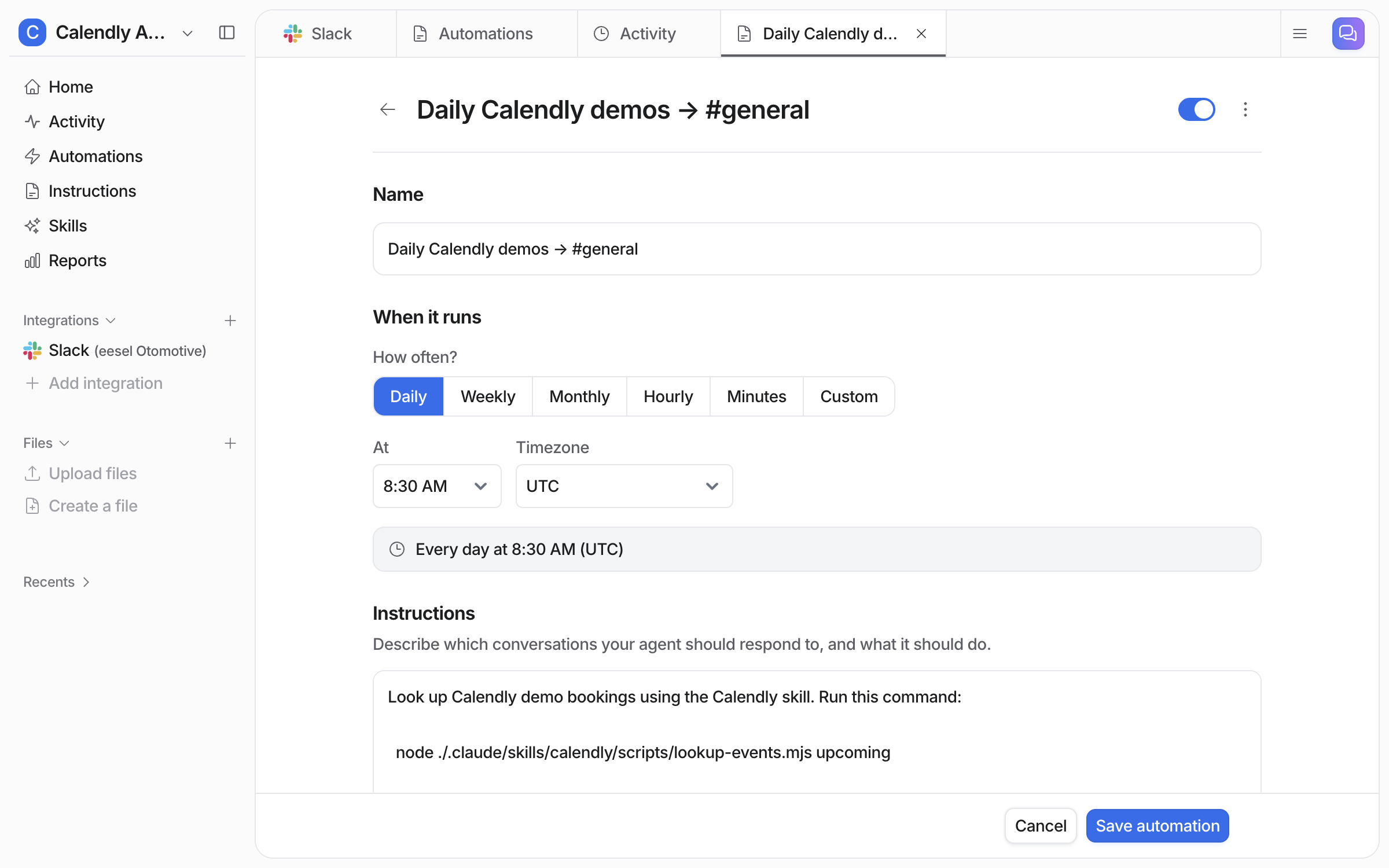Expand the Recents section

[57, 582]
